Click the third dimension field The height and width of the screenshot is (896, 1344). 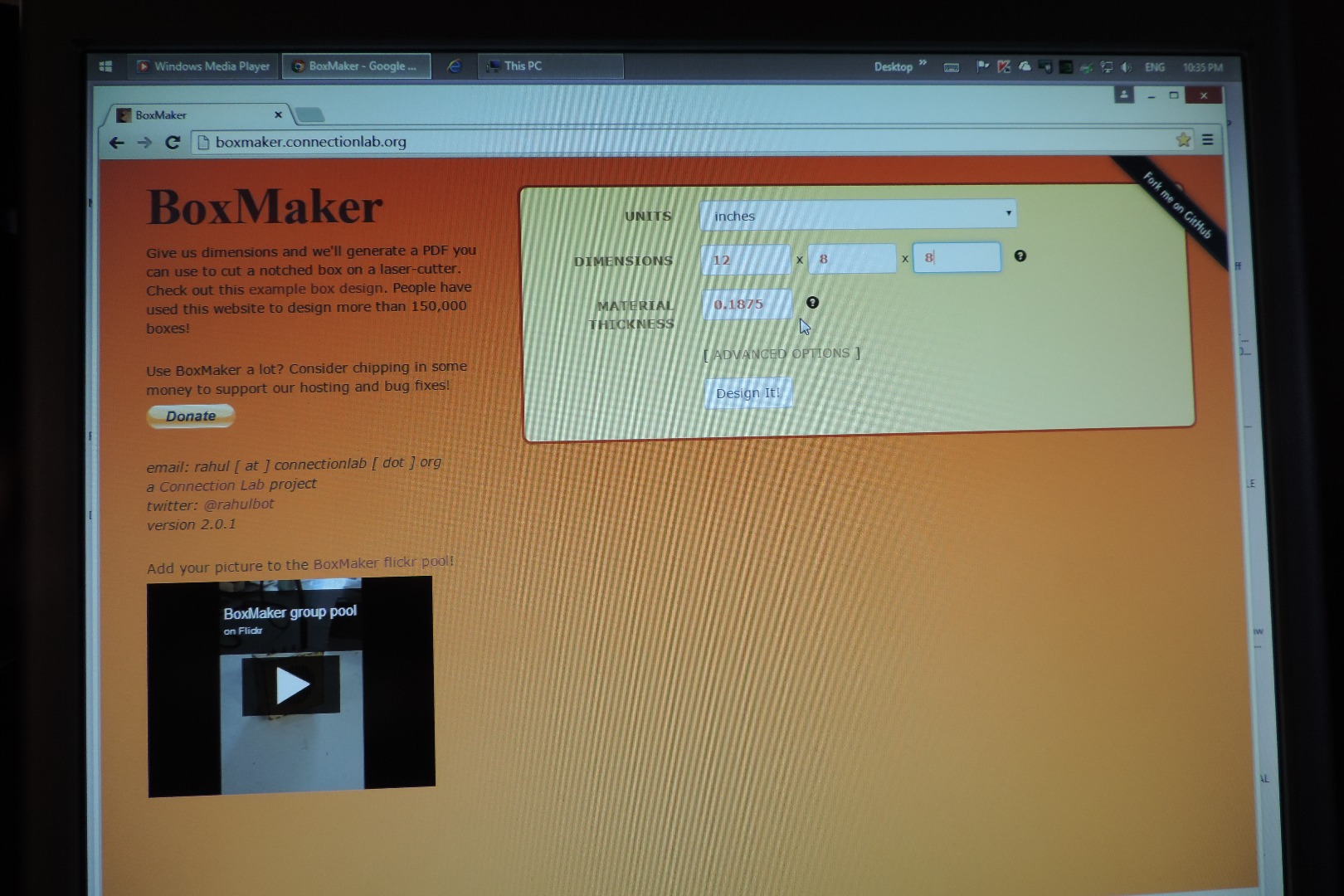click(957, 257)
